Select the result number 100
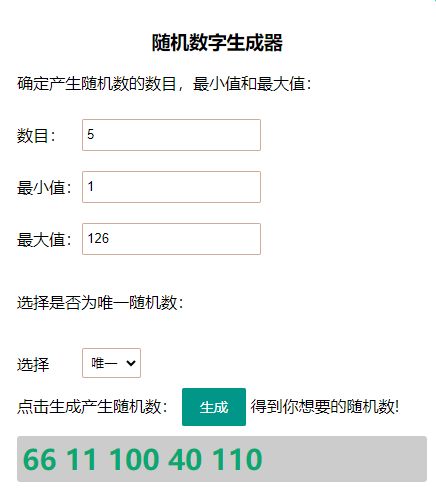The height and width of the screenshot is (498, 436). coord(133,459)
